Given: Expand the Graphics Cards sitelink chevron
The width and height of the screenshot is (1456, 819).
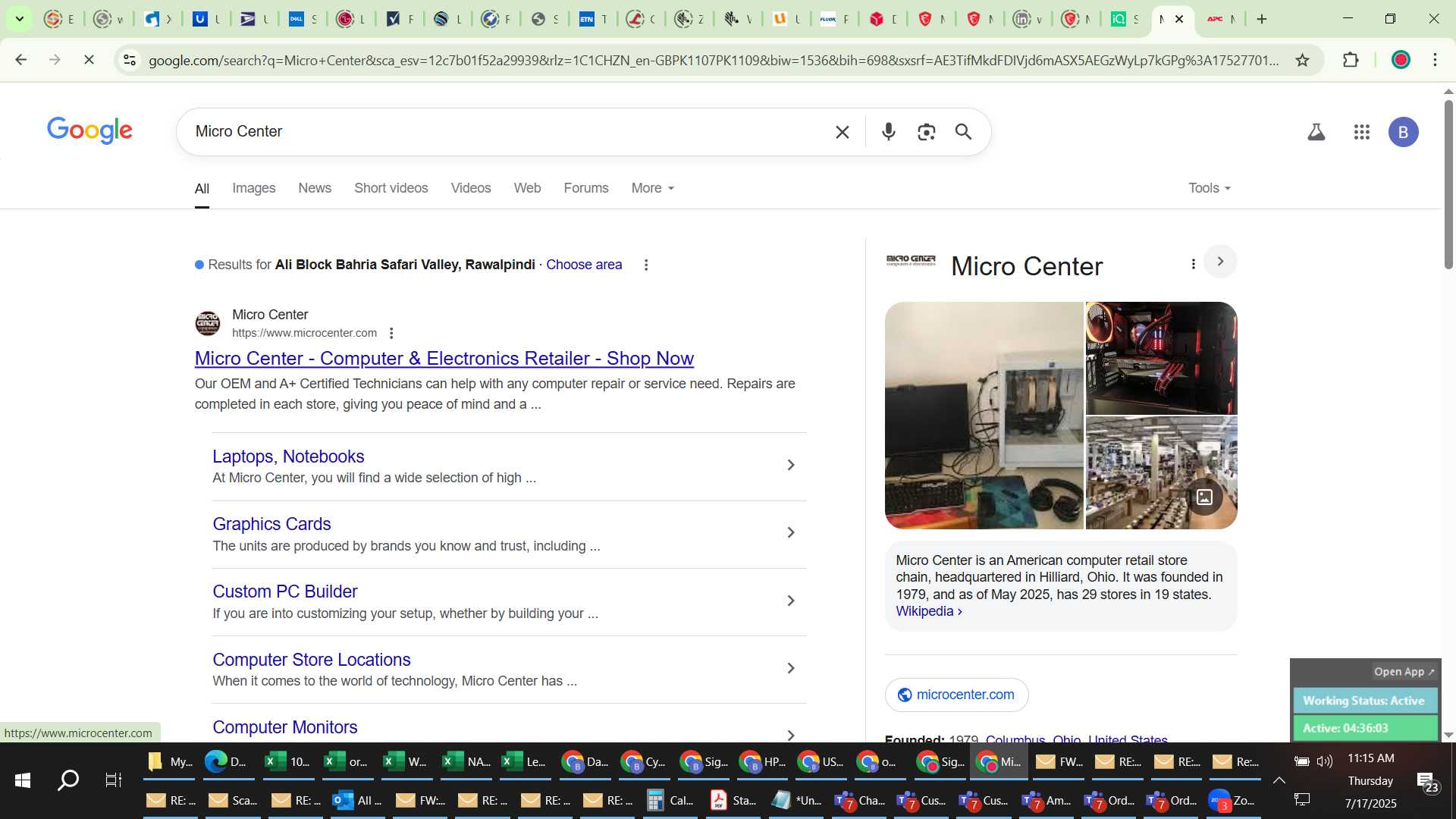Looking at the screenshot, I should pyautogui.click(x=790, y=533).
